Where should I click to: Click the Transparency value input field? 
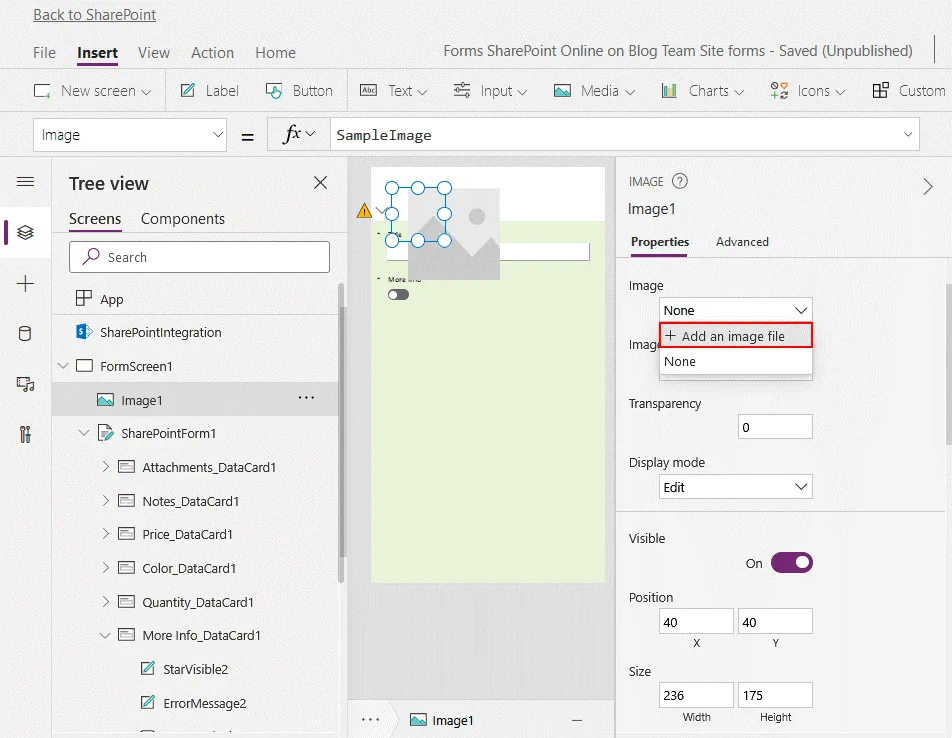point(775,427)
